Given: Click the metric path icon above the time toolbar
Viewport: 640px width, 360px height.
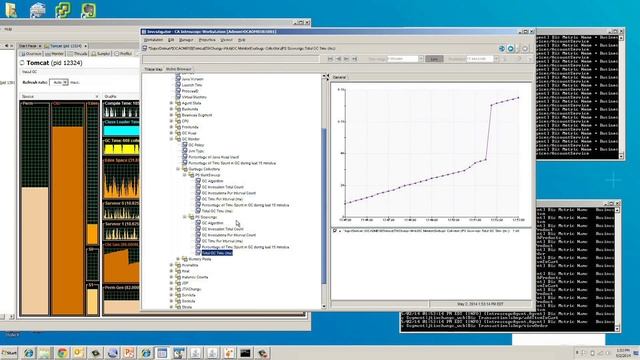Looking at the screenshot, I should click(145, 48).
